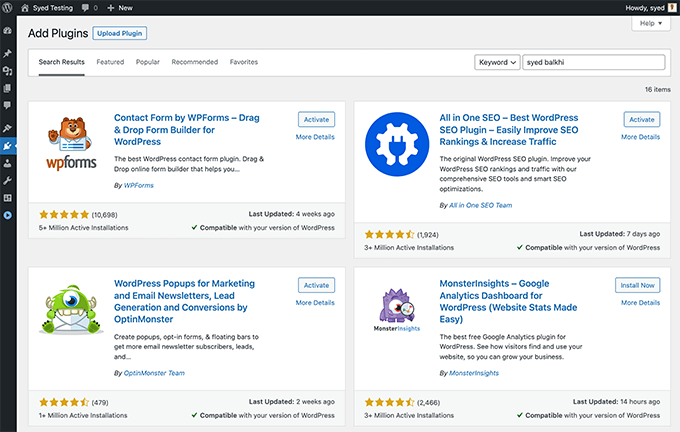
Task: Click the plugin search field containing syed balkhi
Action: pyautogui.click(x=593, y=62)
